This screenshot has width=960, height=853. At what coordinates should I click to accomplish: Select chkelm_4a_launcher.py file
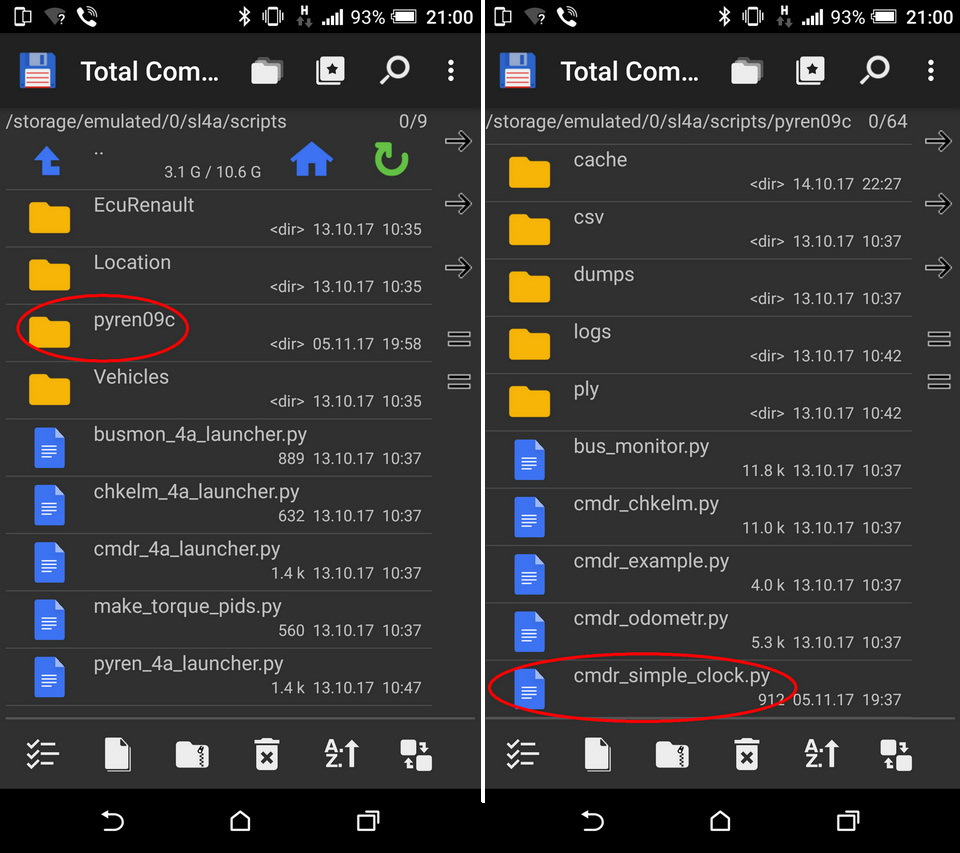pos(219,505)
